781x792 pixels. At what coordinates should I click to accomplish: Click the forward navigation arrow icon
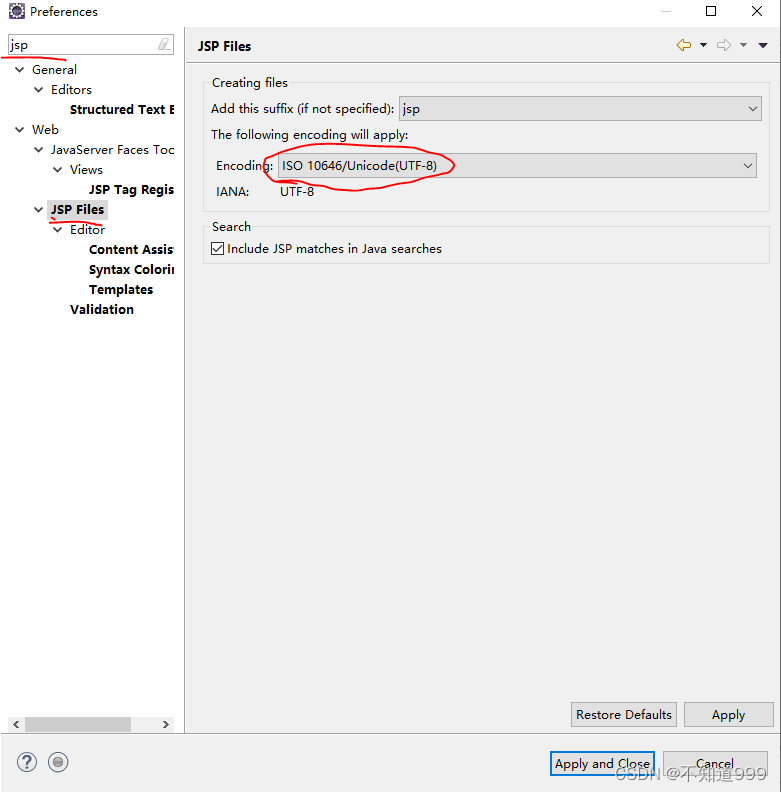724,45
